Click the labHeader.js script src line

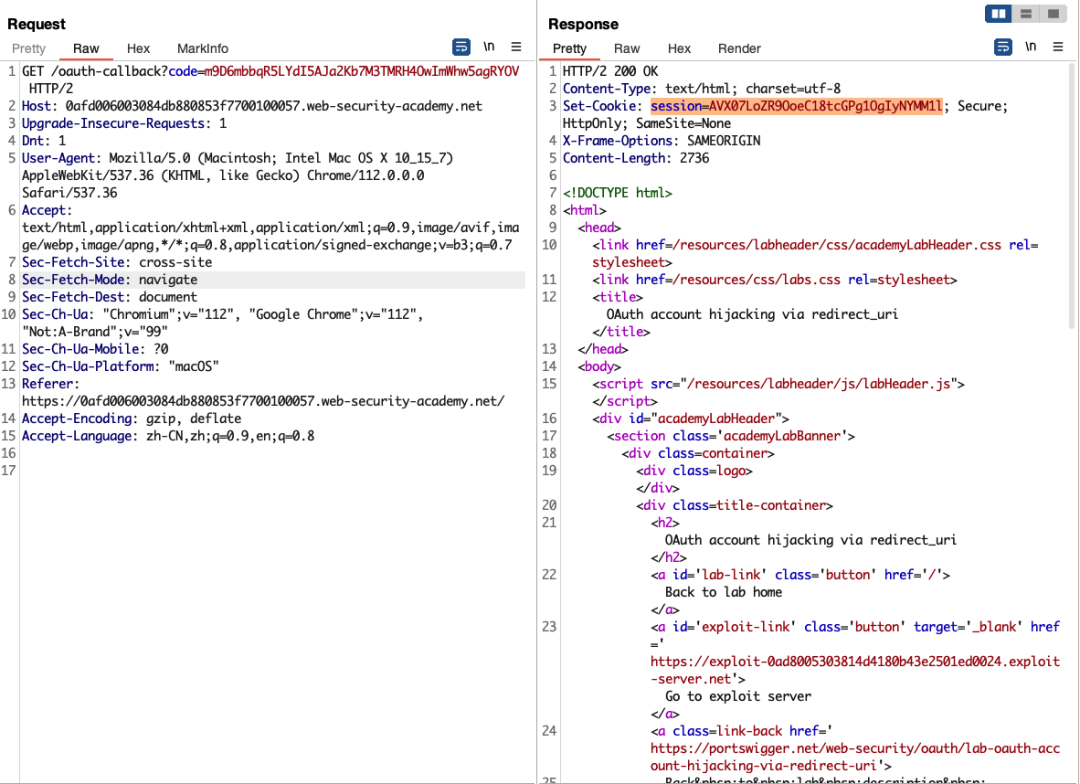(778, 384)
